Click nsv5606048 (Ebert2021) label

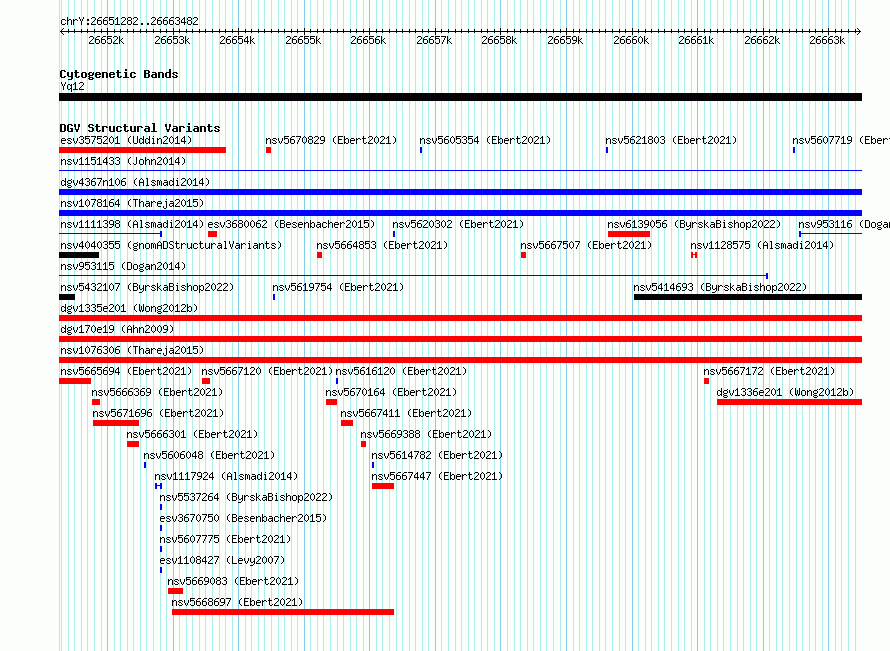(209, 455)
